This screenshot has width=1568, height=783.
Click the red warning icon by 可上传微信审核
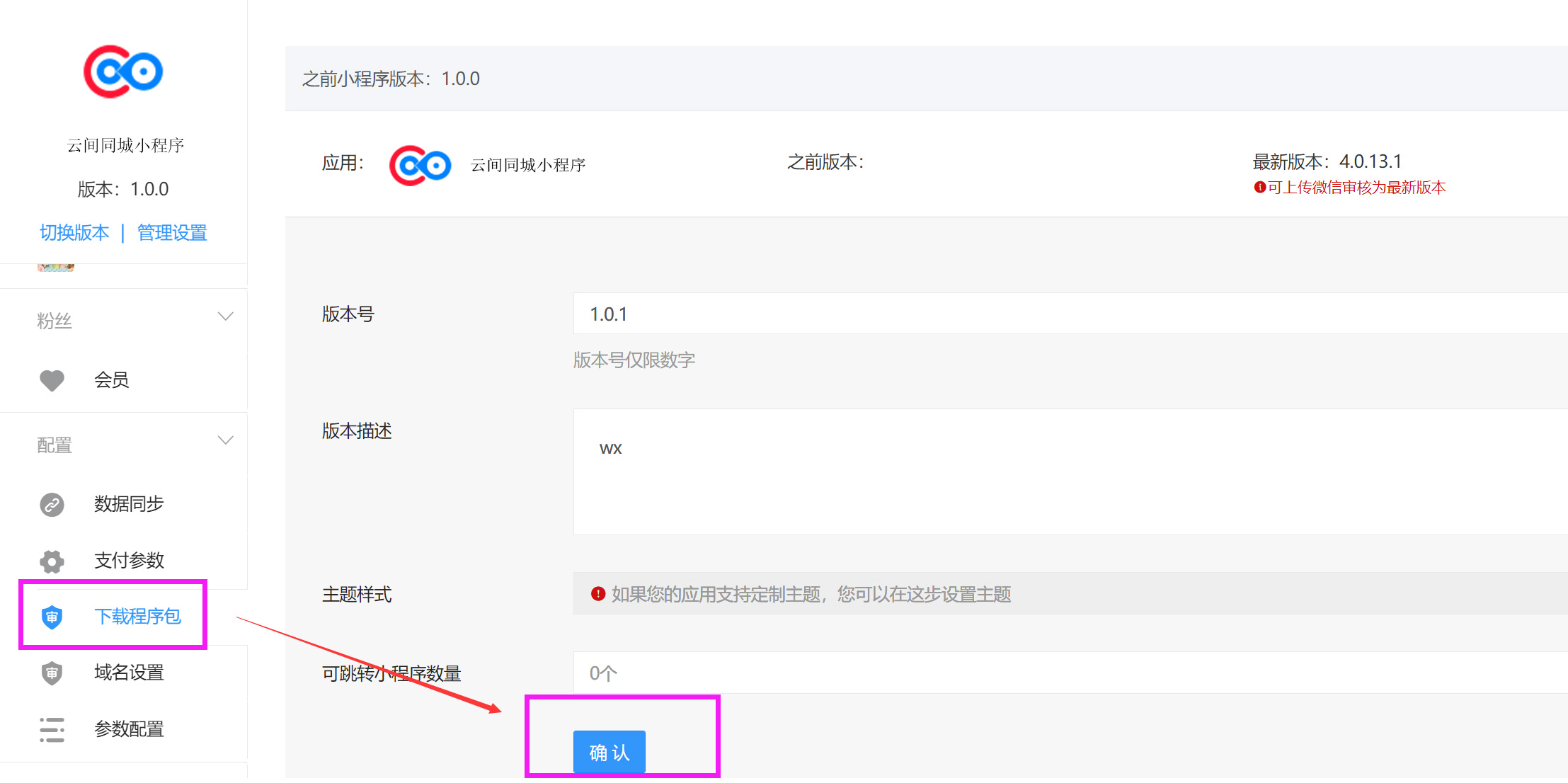pyautogui.click(x=1259, y=188)
